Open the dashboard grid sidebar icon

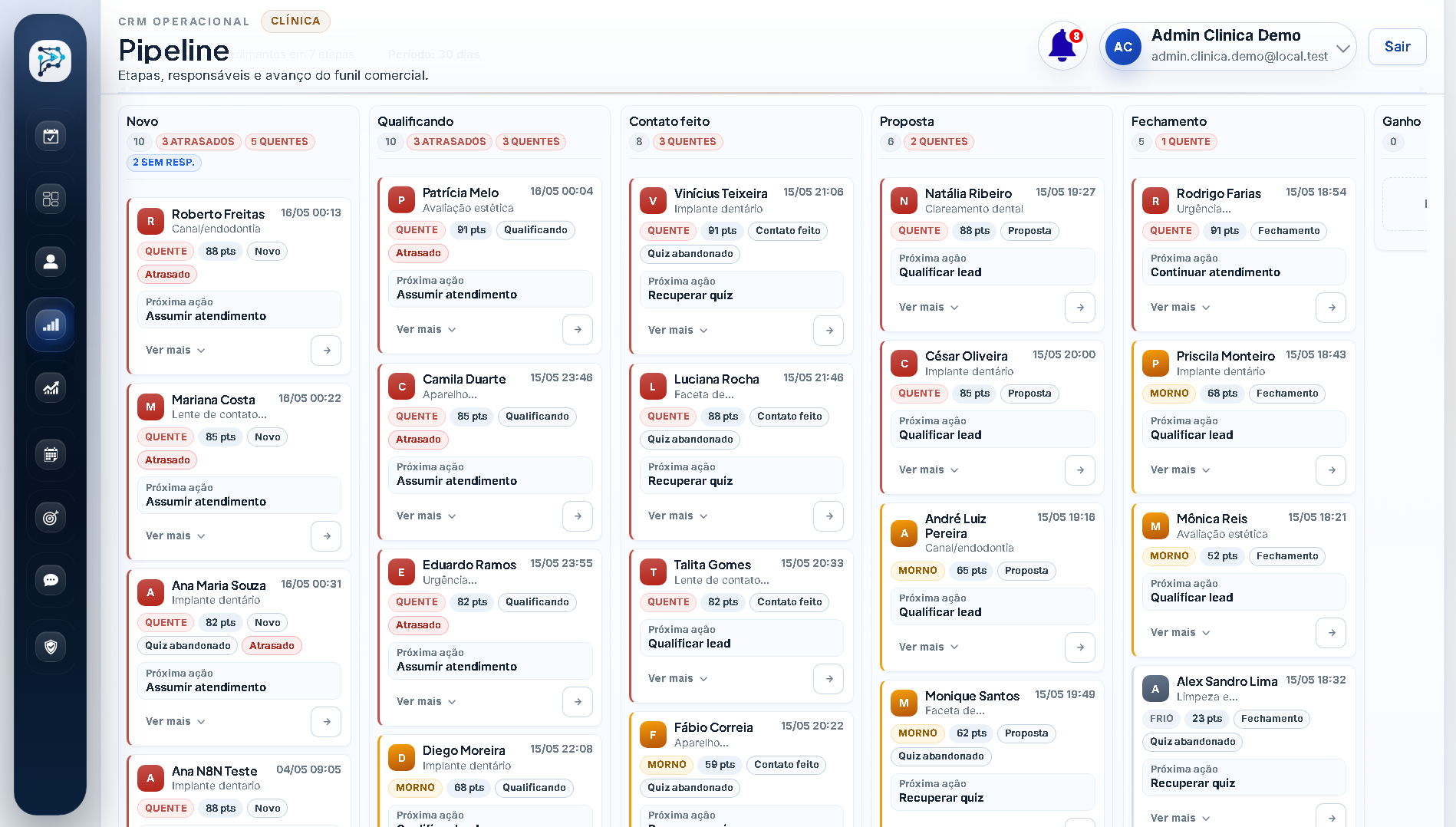[x=51, y=199]
